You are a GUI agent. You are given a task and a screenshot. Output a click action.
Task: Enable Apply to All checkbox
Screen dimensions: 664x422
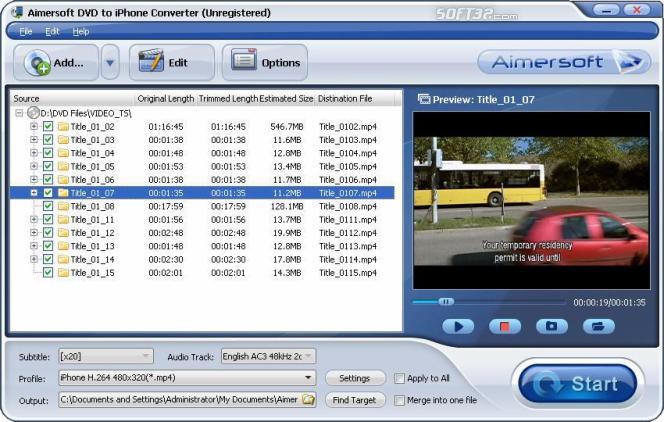399,378
